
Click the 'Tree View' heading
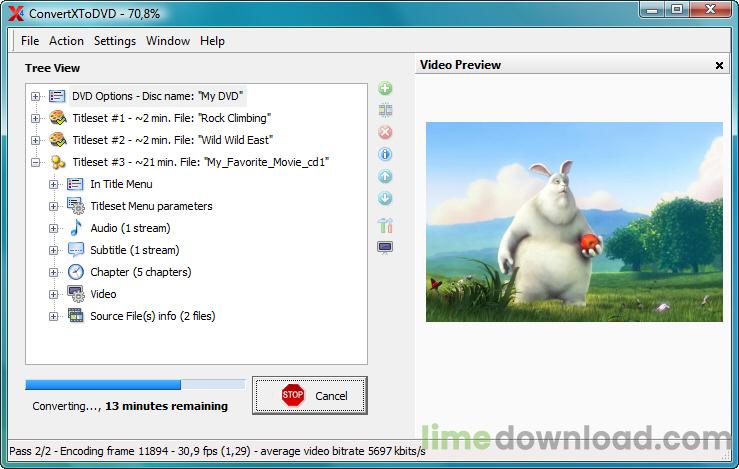52,68
